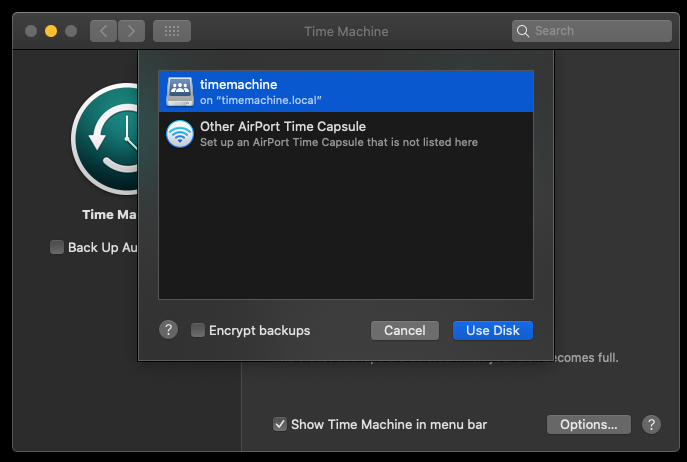Click 'Set up an AirPort Time Capsule' description

pyautogui.click(x=339, y=142)
